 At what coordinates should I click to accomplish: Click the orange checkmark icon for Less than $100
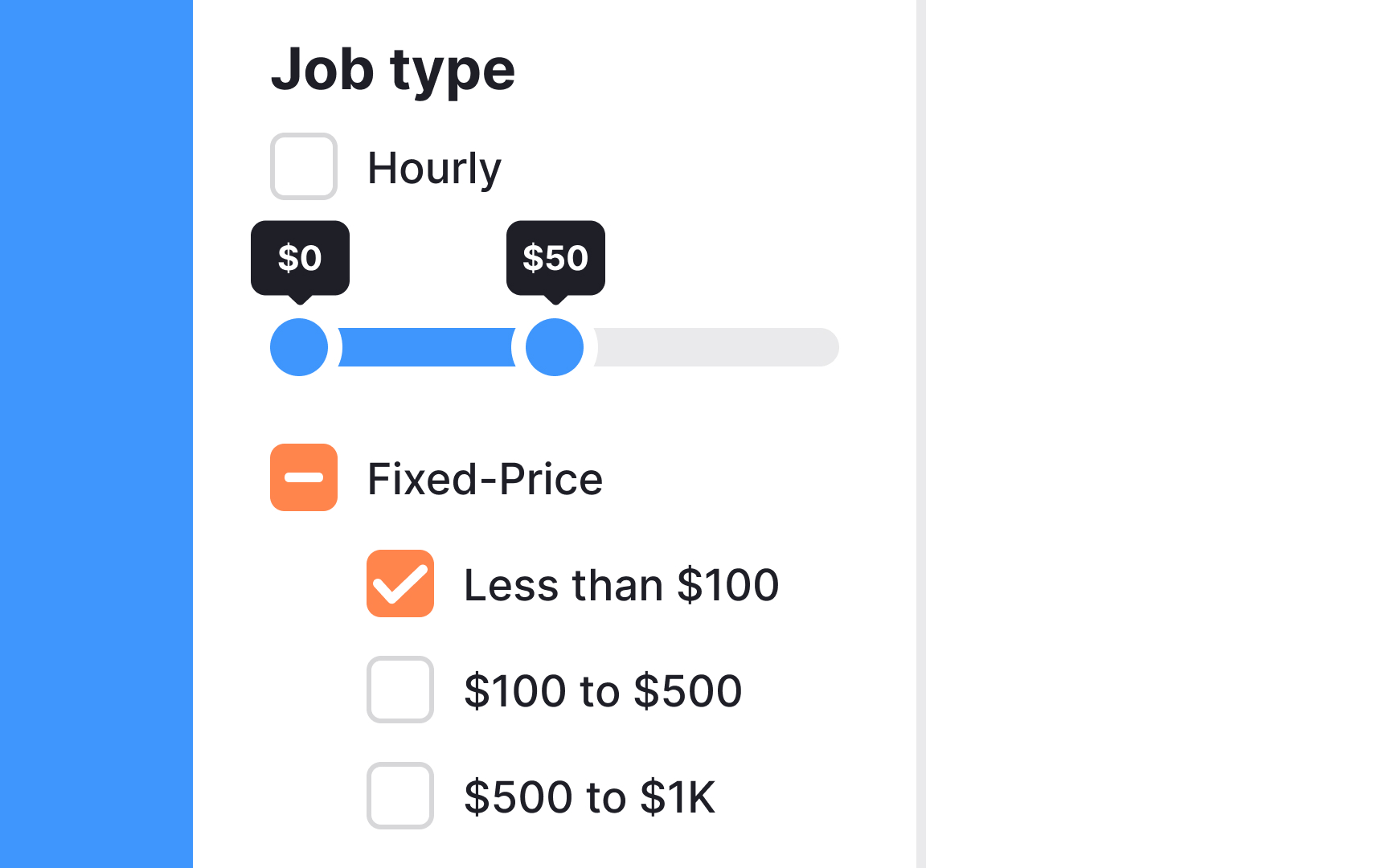[x=399, y=584]
